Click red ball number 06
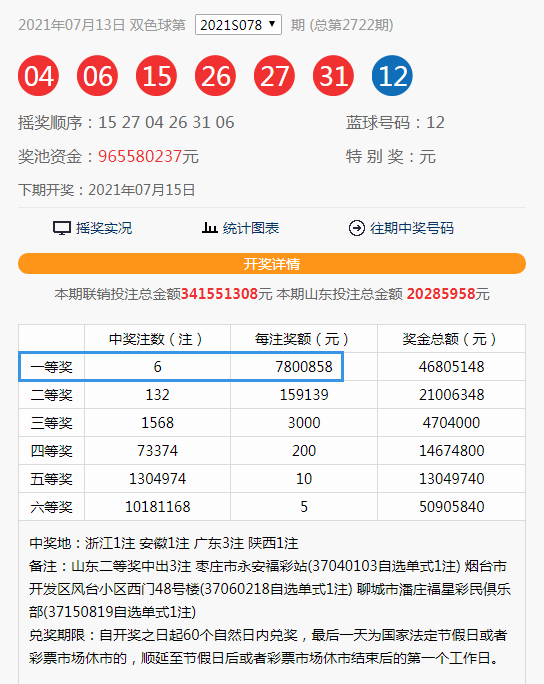Image resolution: width=544 pixels, height=684 pixels. tap(97, 76)
